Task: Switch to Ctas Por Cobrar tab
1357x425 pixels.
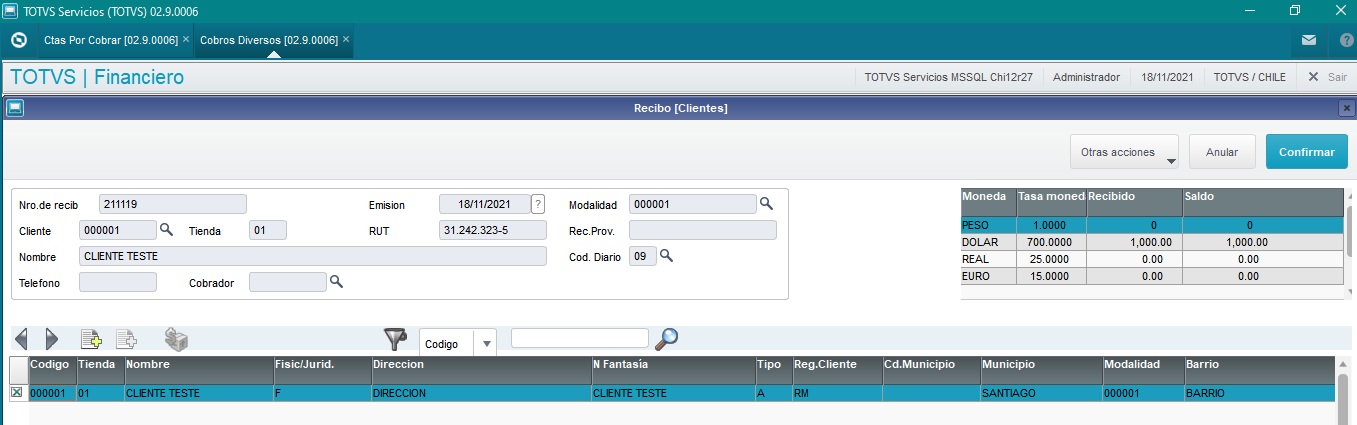Action: pos(111,40)
